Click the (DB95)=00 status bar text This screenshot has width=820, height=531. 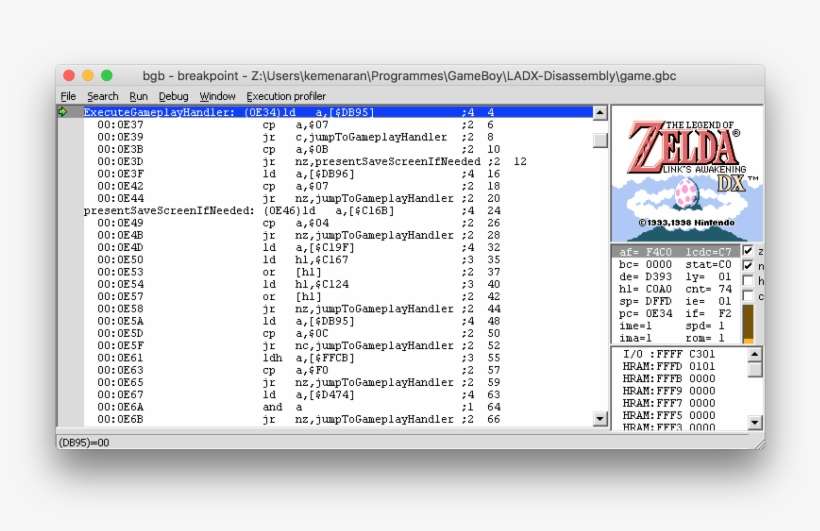click(84, 443)
